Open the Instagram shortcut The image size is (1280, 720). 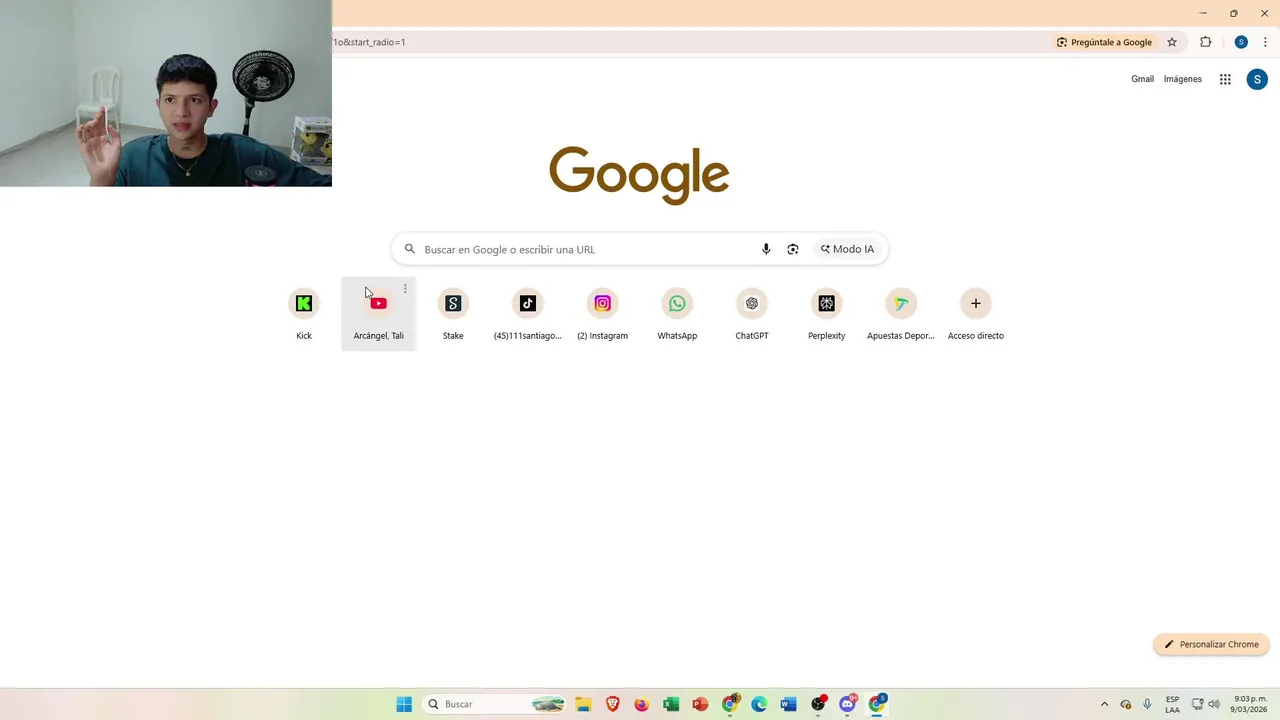pyautogui.click(x=602, y=314)
